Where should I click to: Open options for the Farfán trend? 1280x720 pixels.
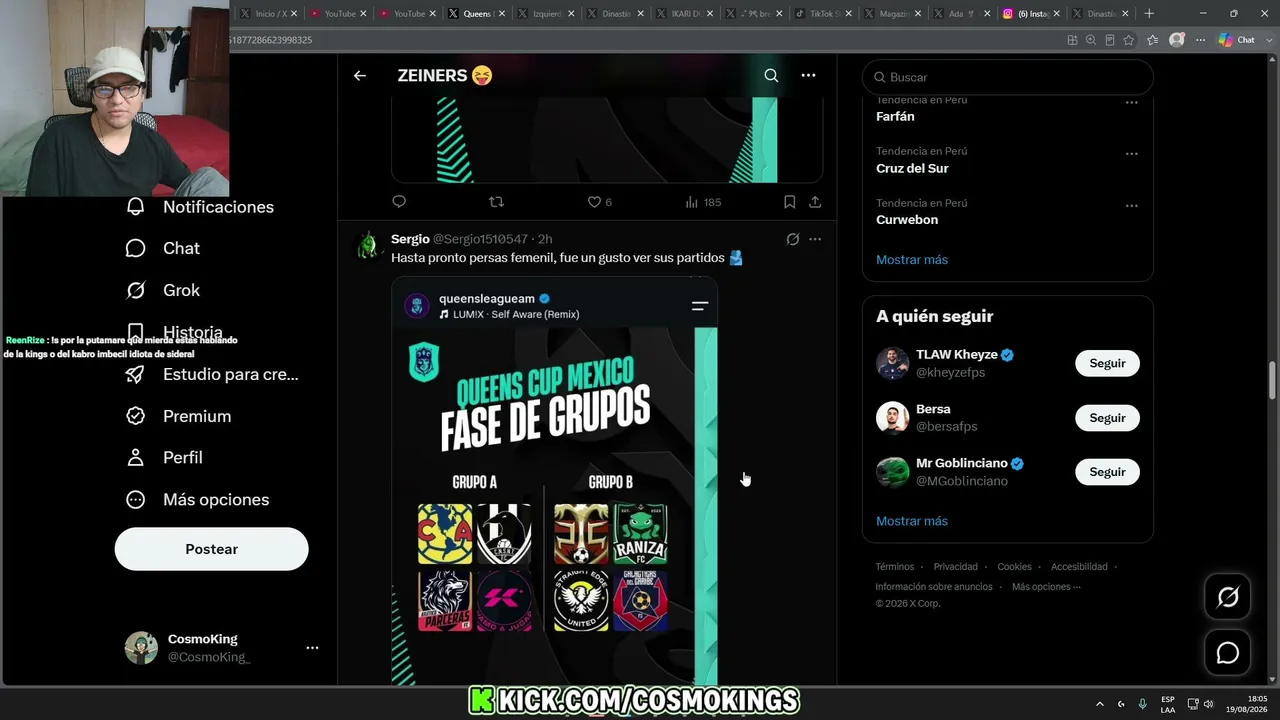(1132, 102)
